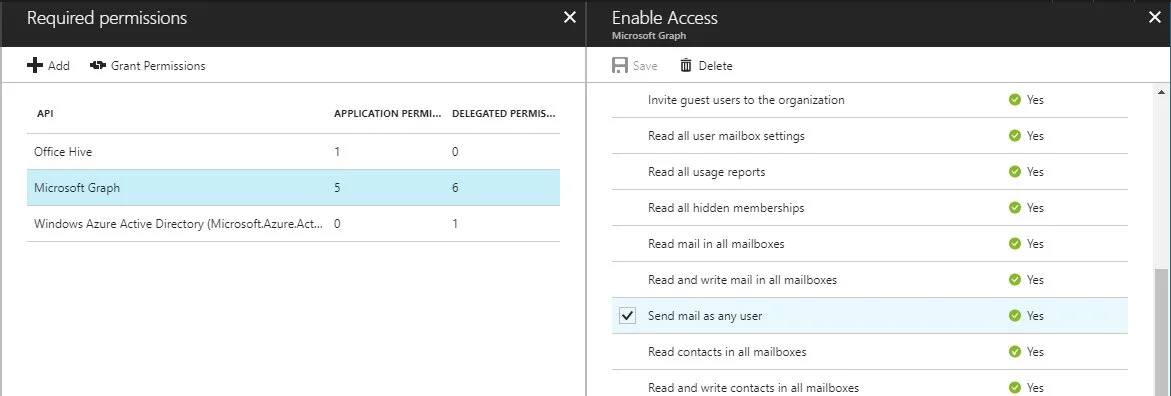Image resolution: width=1171 pixels, height=396 pixels.
Task: Click green check icon for Read all usage reports
Action: click(x=1014, y=172)
